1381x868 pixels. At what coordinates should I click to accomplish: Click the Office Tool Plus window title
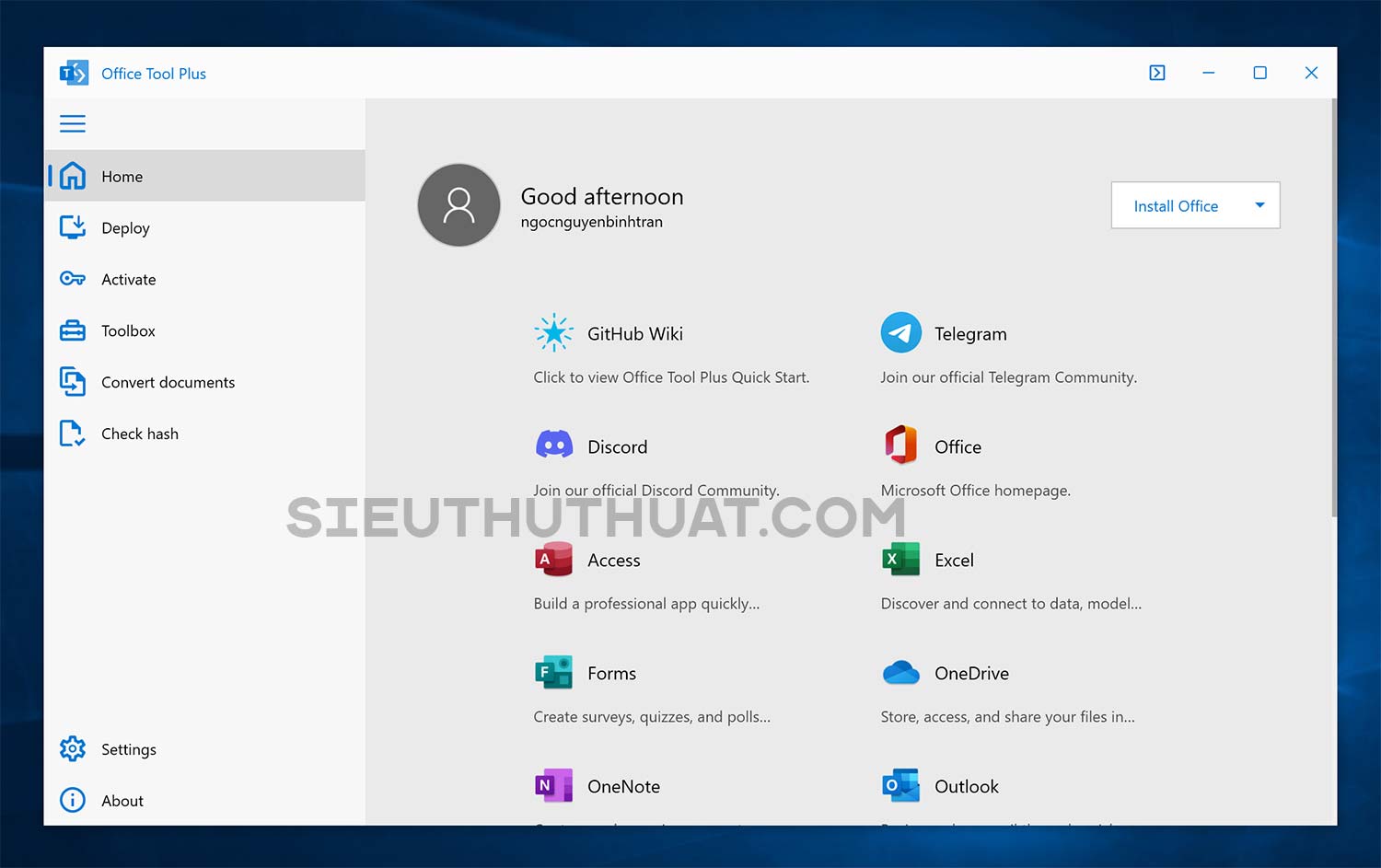click(x=154, y=74)
